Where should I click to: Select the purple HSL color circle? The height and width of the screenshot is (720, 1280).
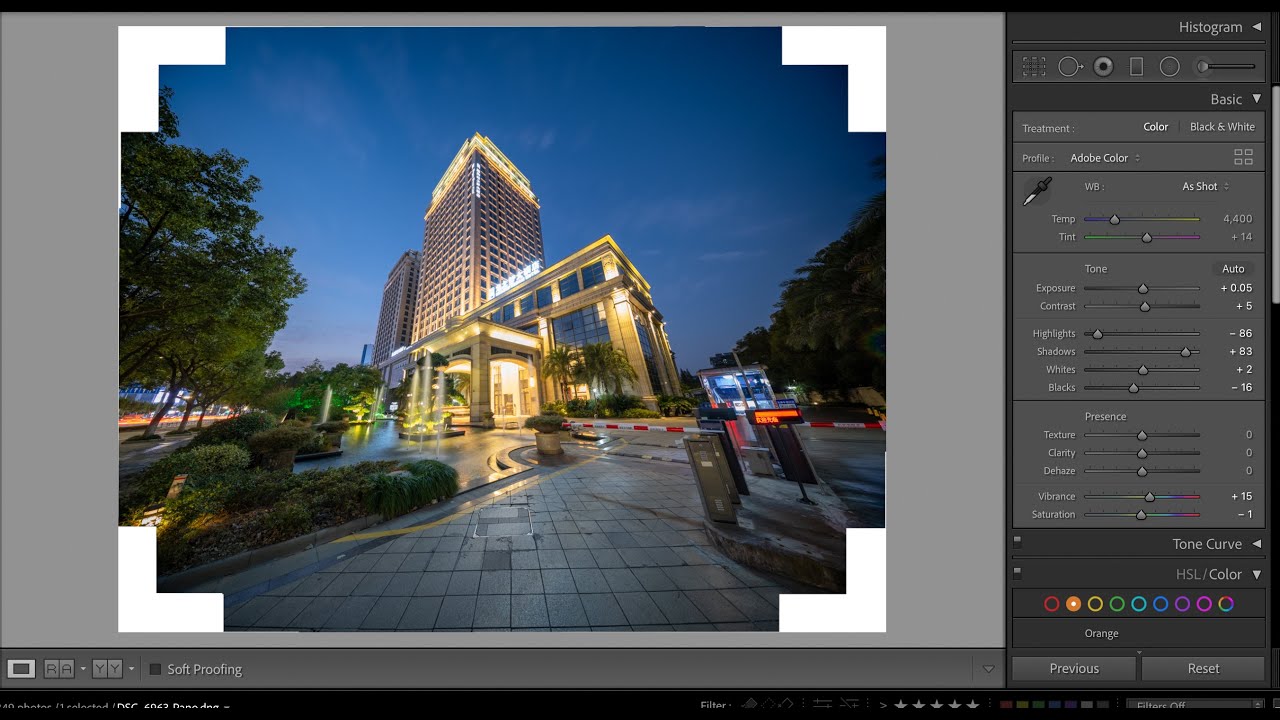(1182, 604)
